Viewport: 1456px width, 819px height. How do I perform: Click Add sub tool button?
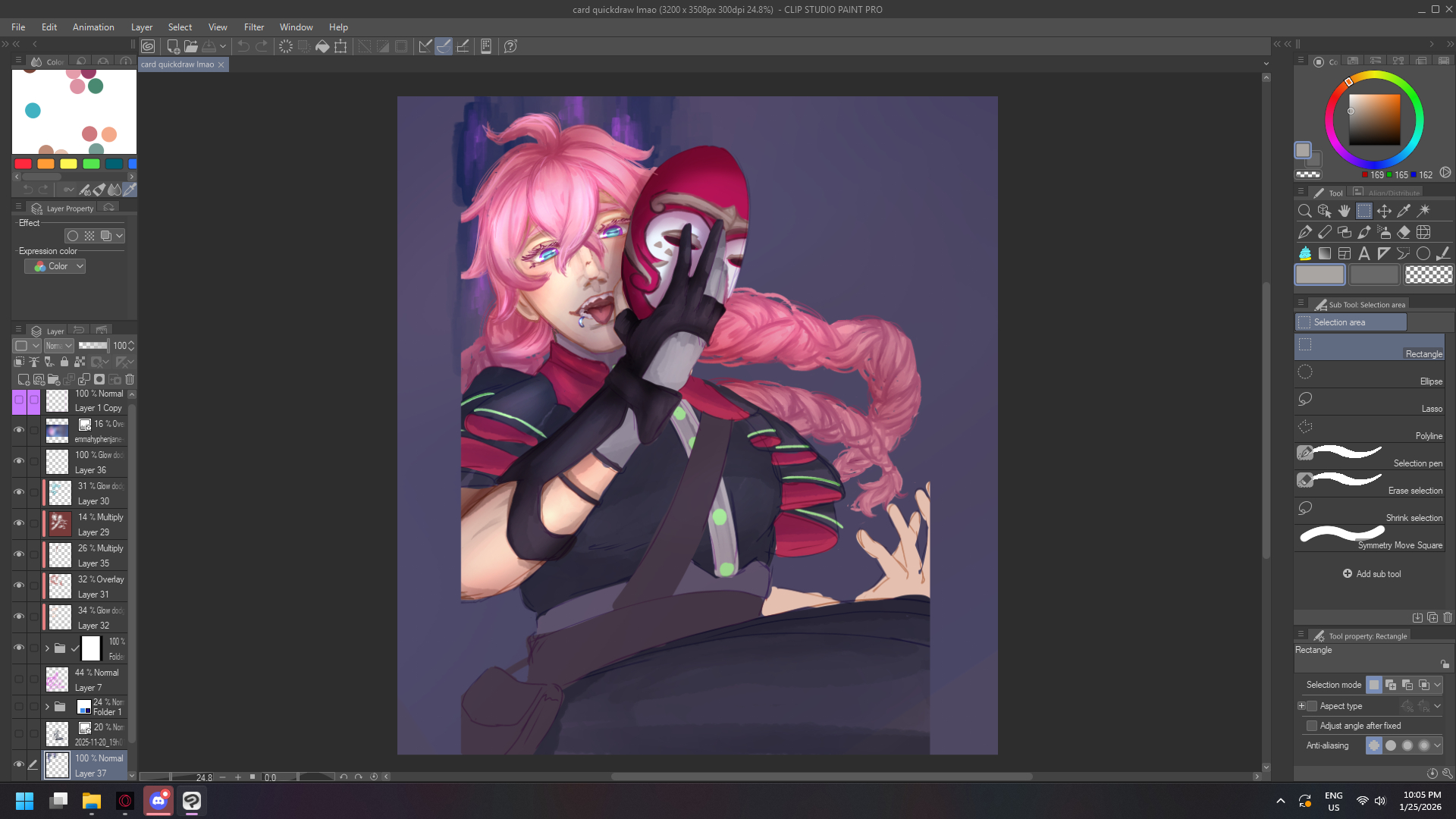(1371, 574)
